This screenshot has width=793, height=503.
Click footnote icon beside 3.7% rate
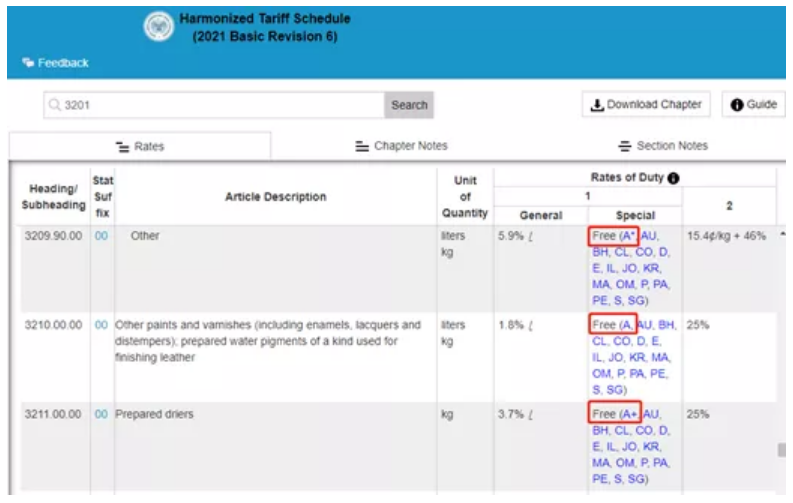[x=531, y=415]
